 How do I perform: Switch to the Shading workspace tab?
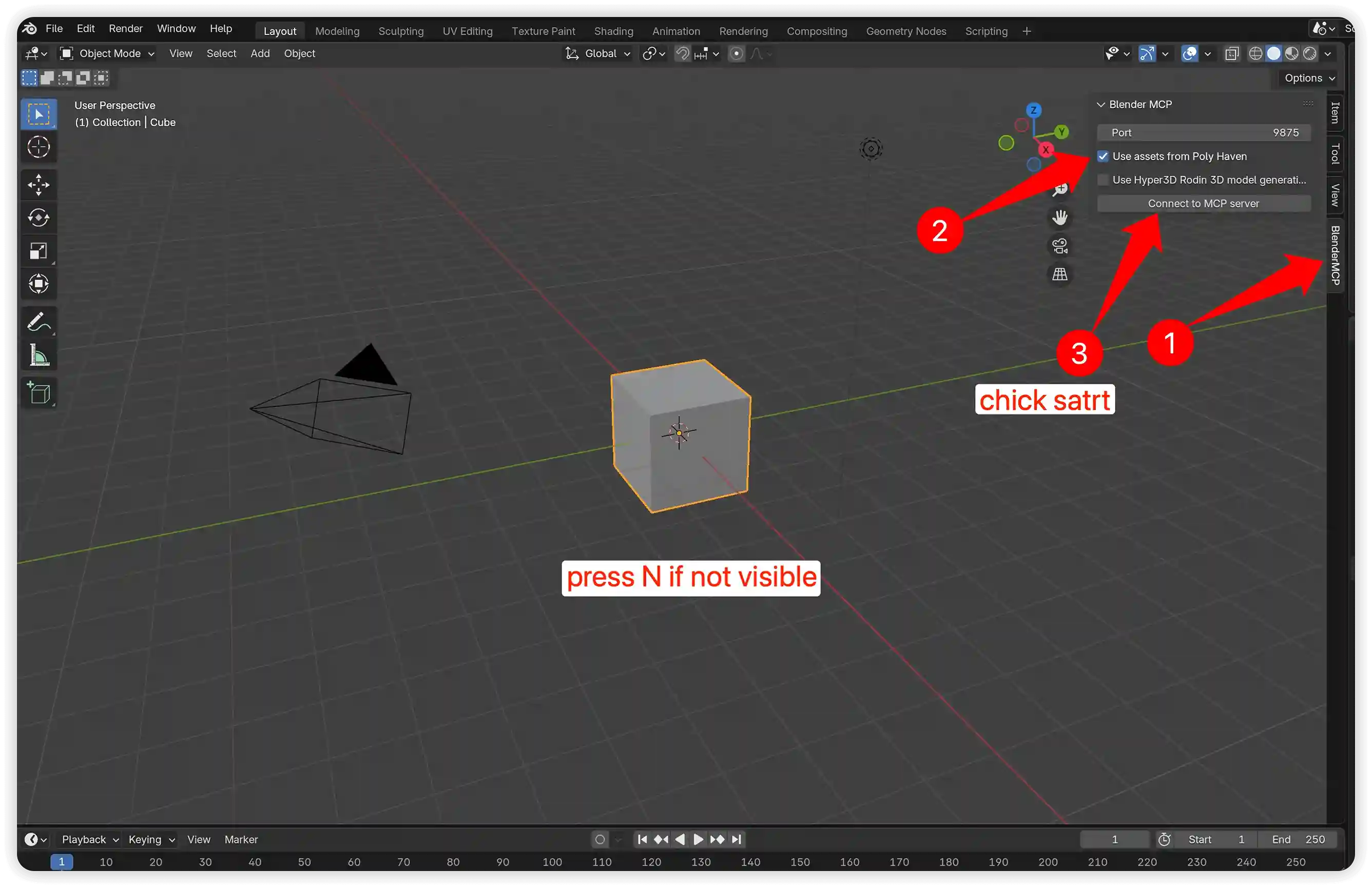(x=613, y=31)
